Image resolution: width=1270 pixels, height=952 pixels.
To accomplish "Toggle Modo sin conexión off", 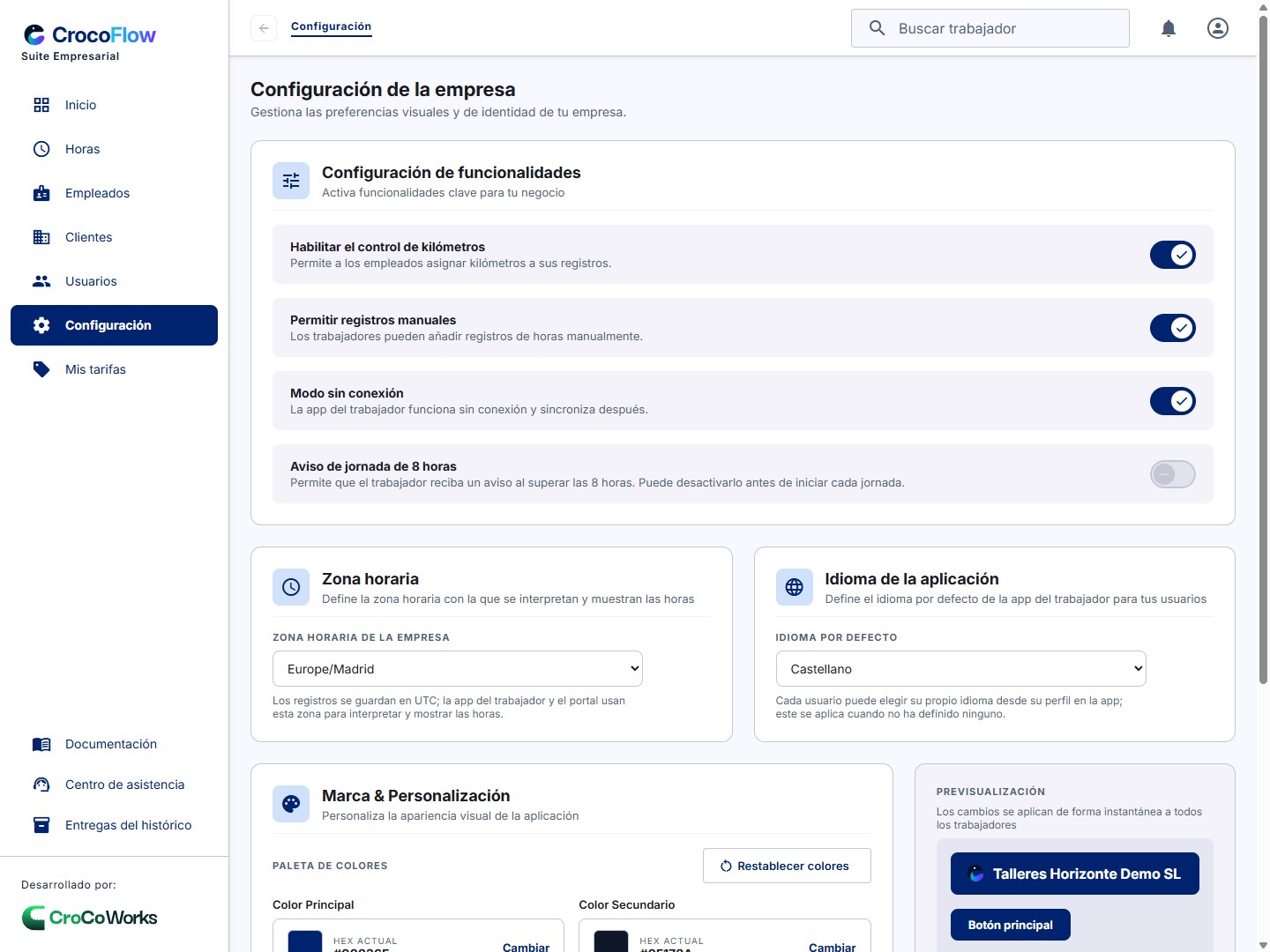I will point(1173,401).
